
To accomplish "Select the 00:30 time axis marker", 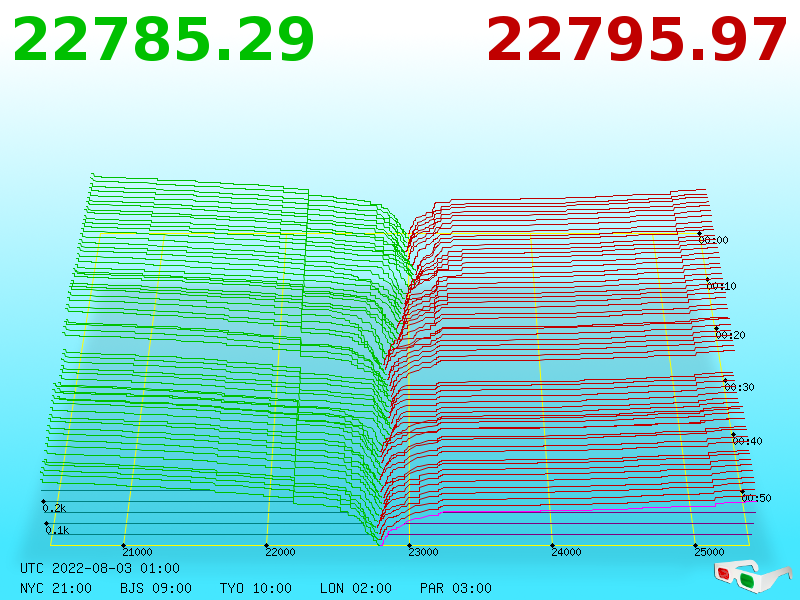I will point(739,387).
